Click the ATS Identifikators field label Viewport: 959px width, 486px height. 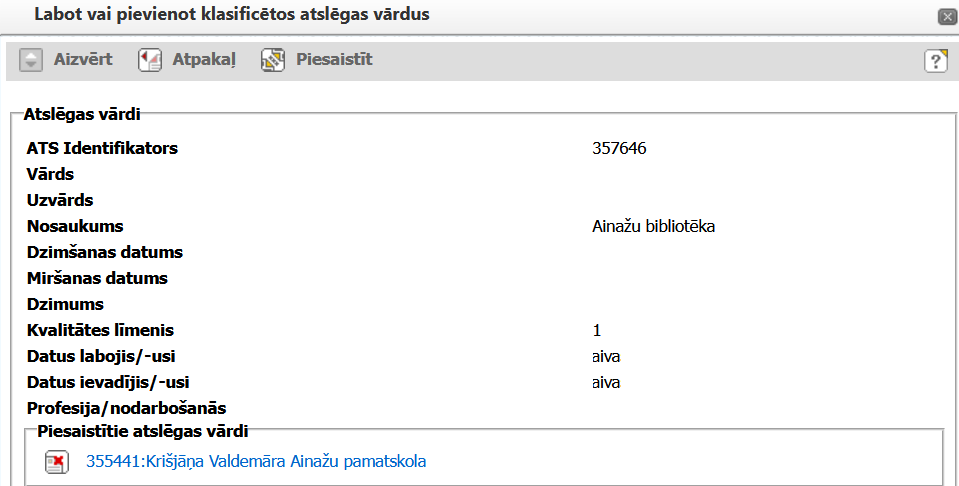102,149
